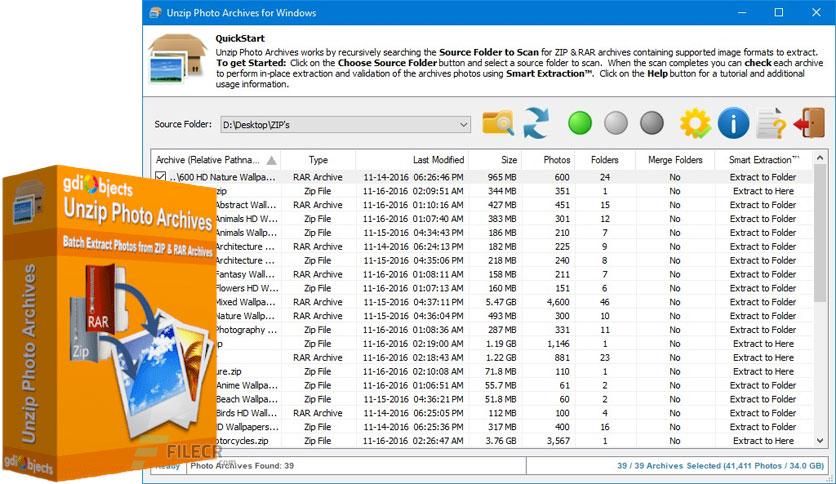This screenshot has height=484, width=836.
Task: Sort by Merge Folders column header
Action: [675, 160]
